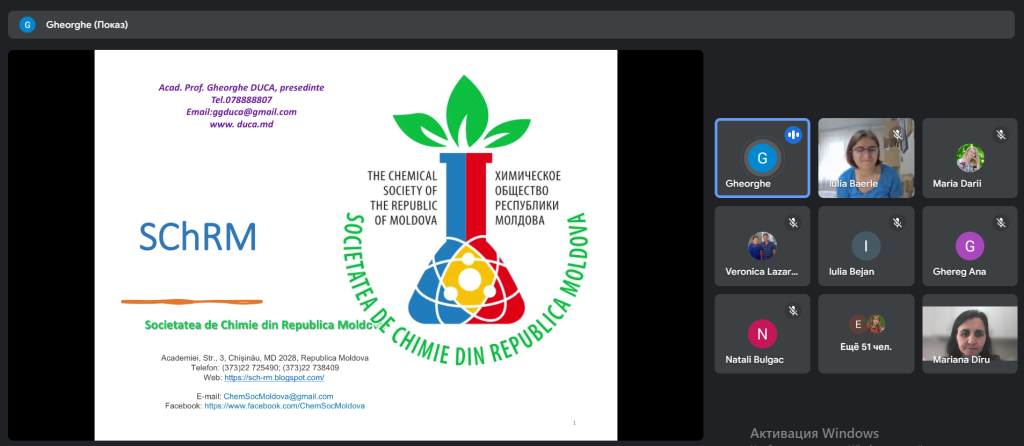Viewport: 1024px width, 446px height.
Task: Click the 'Tel.078888807' text on the slide
Action: pos(241,100)
